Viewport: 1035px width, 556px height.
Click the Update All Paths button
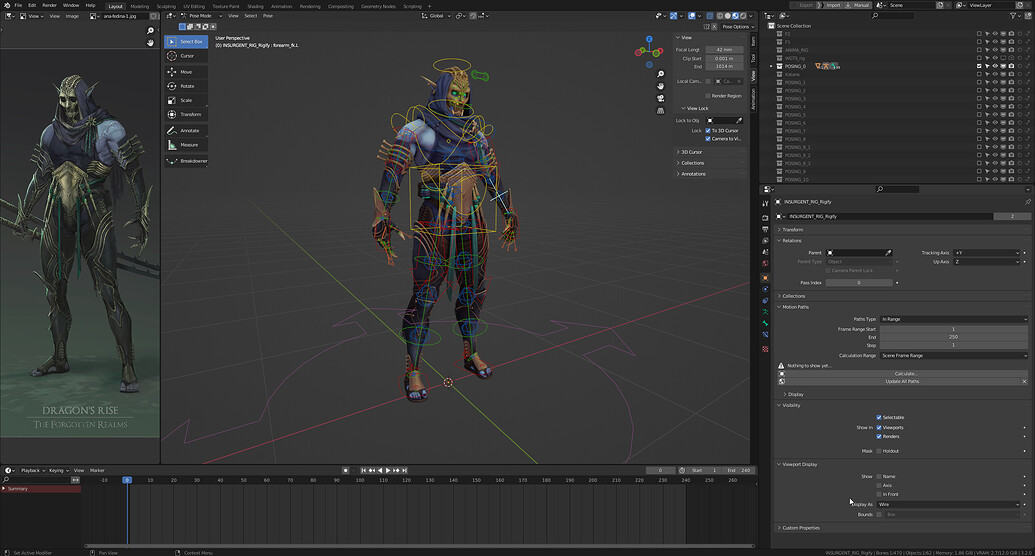coord(902,381)
